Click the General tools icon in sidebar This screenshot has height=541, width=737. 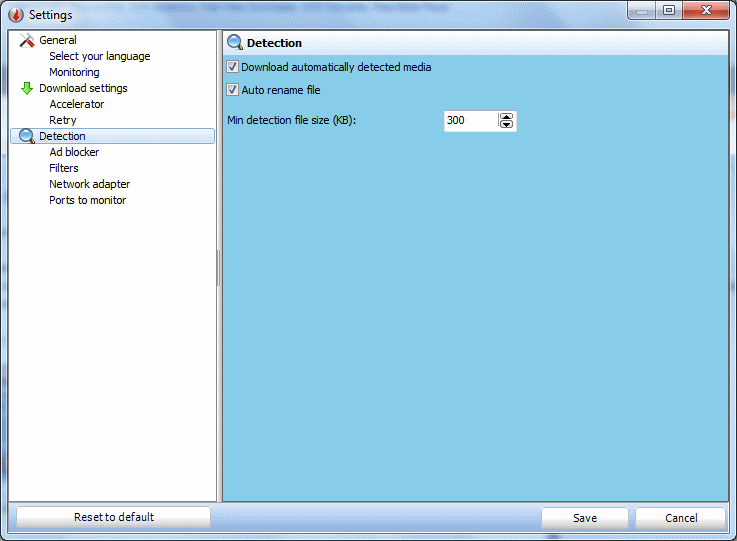(27, 40)
